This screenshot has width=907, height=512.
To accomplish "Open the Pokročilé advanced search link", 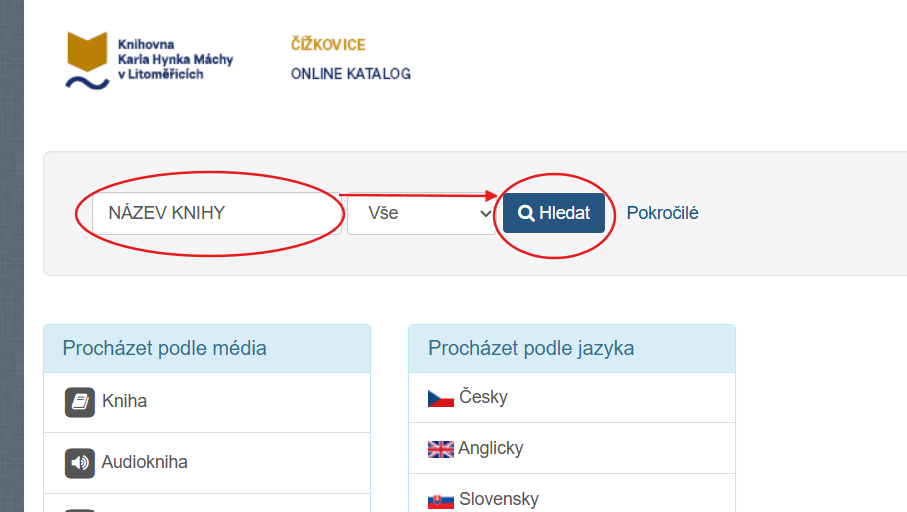I will [x=662, y=213].
